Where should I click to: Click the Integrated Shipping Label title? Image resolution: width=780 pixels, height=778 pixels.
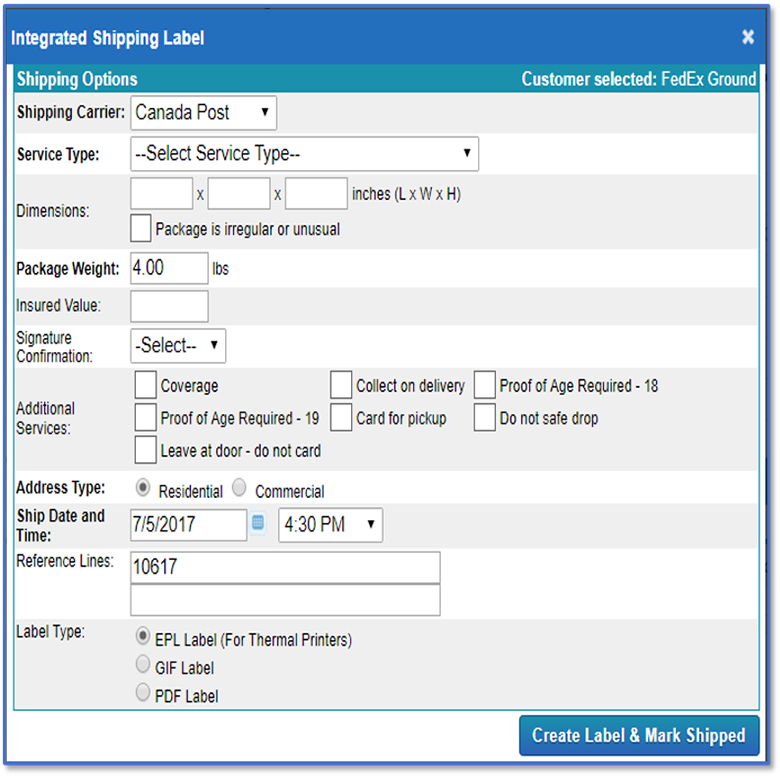(108, 38)
